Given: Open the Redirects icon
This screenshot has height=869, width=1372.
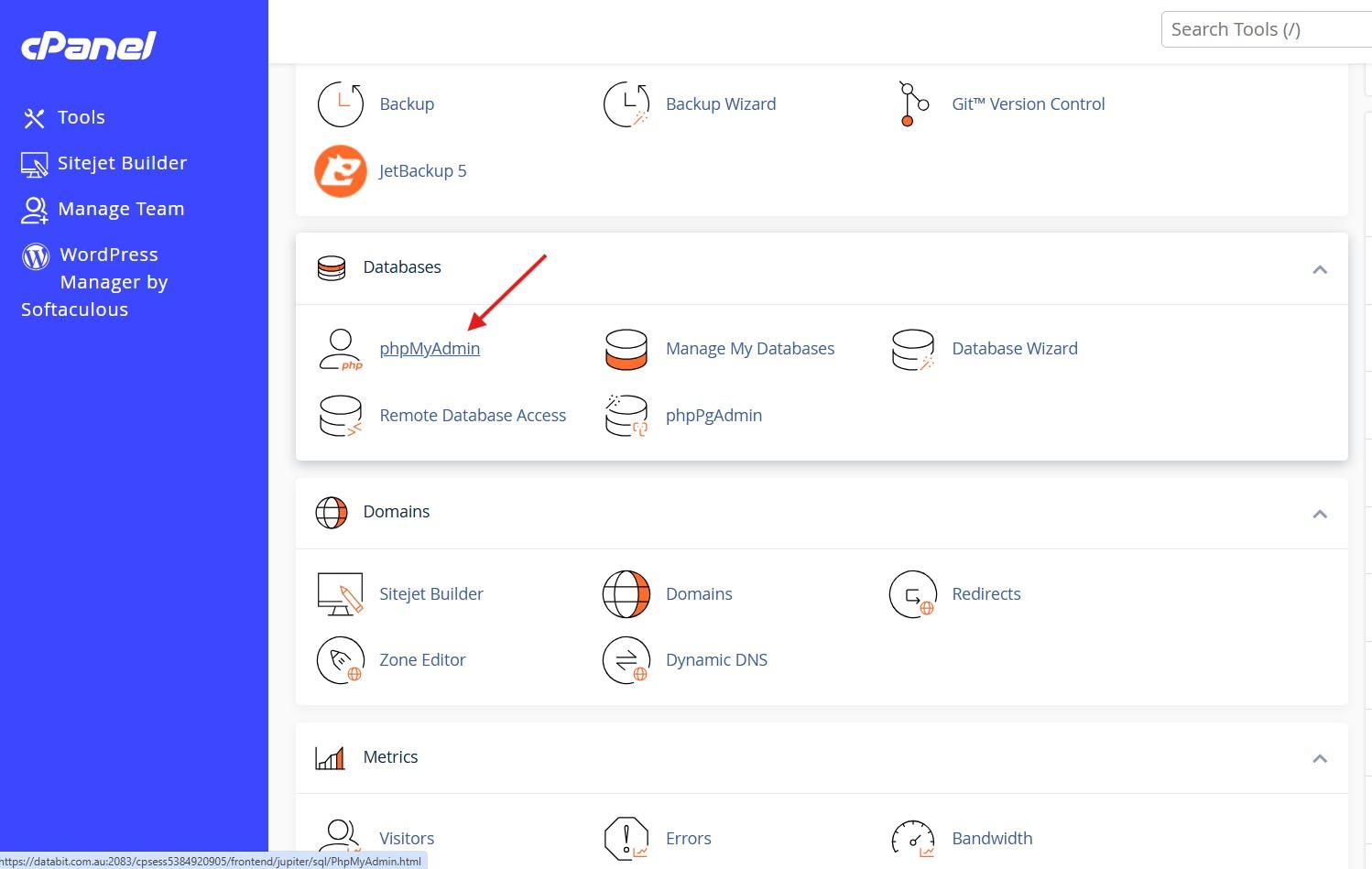Looking at the screenshot, I should point(913,594).
